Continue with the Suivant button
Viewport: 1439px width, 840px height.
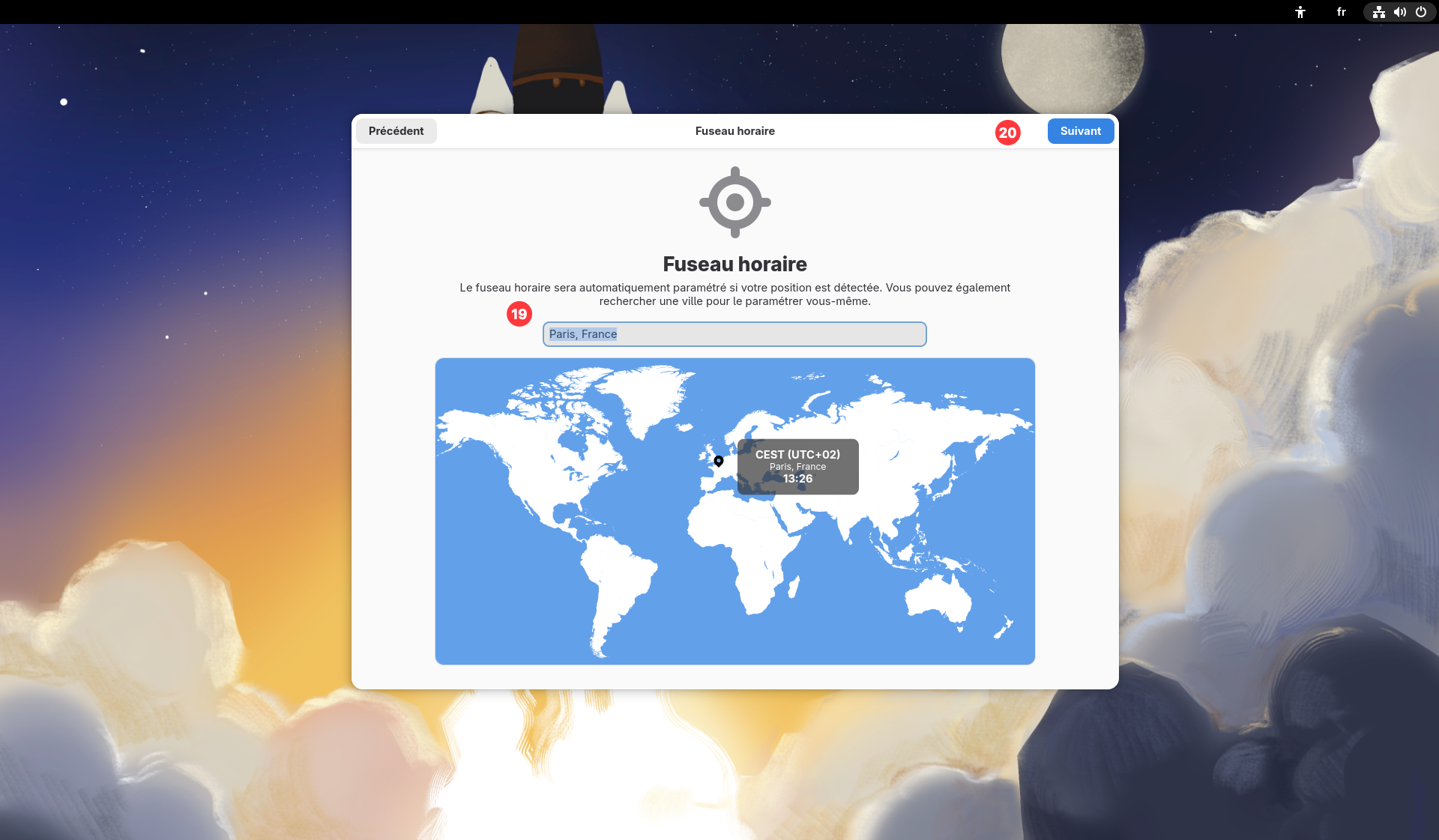click(1080, 131)
